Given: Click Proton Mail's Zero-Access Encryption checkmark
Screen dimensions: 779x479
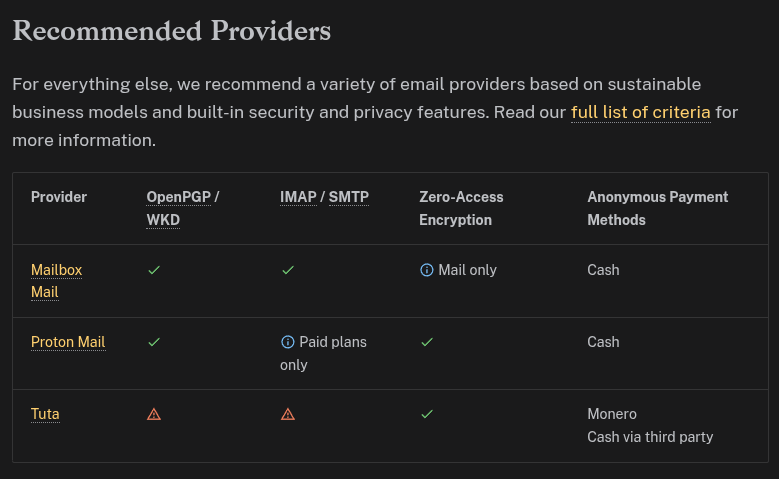Looking at the screenshot, I should tap(427, 342).
